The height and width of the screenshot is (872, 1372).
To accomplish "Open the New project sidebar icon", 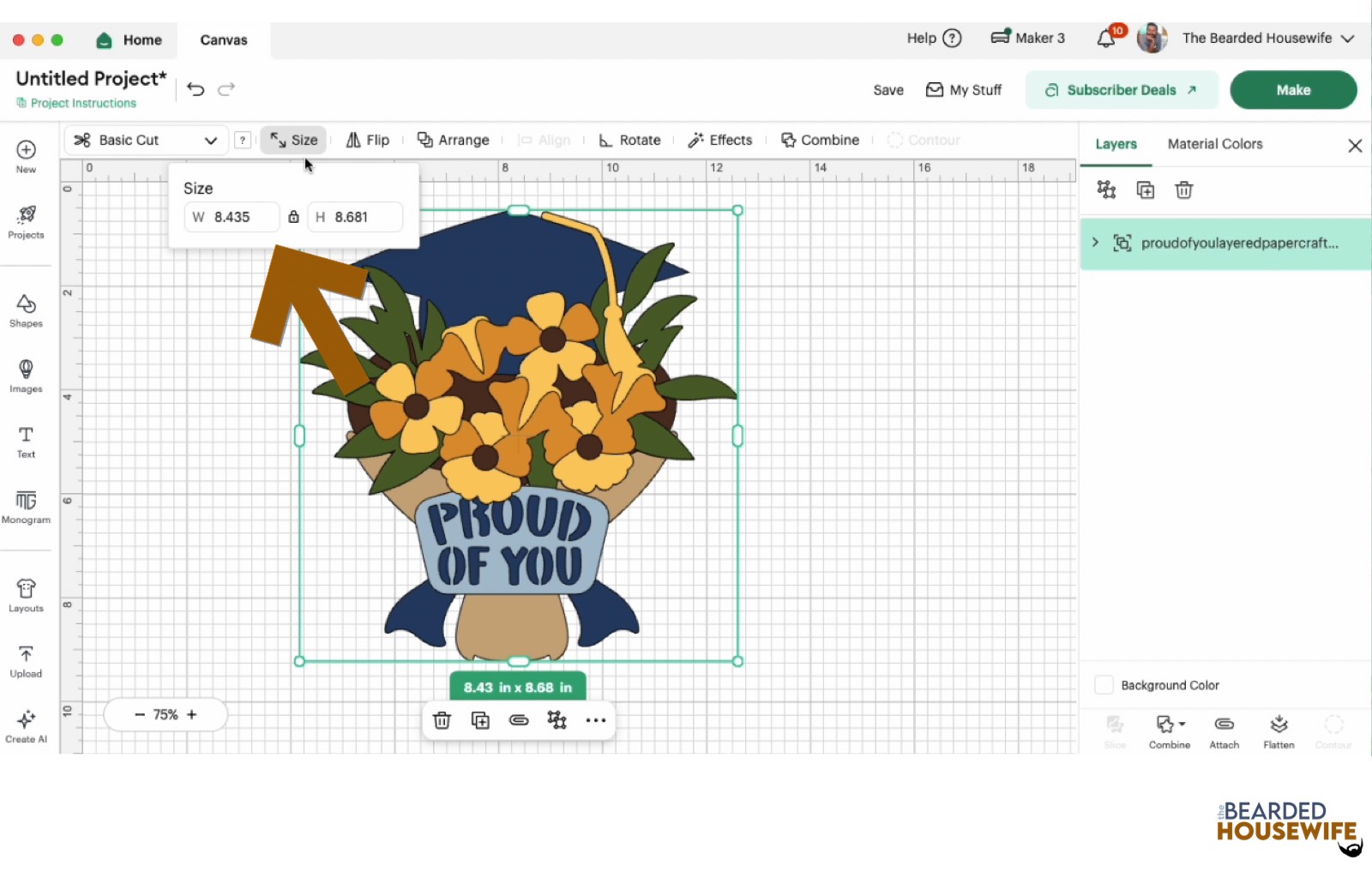I will click(x=26, y=156).
